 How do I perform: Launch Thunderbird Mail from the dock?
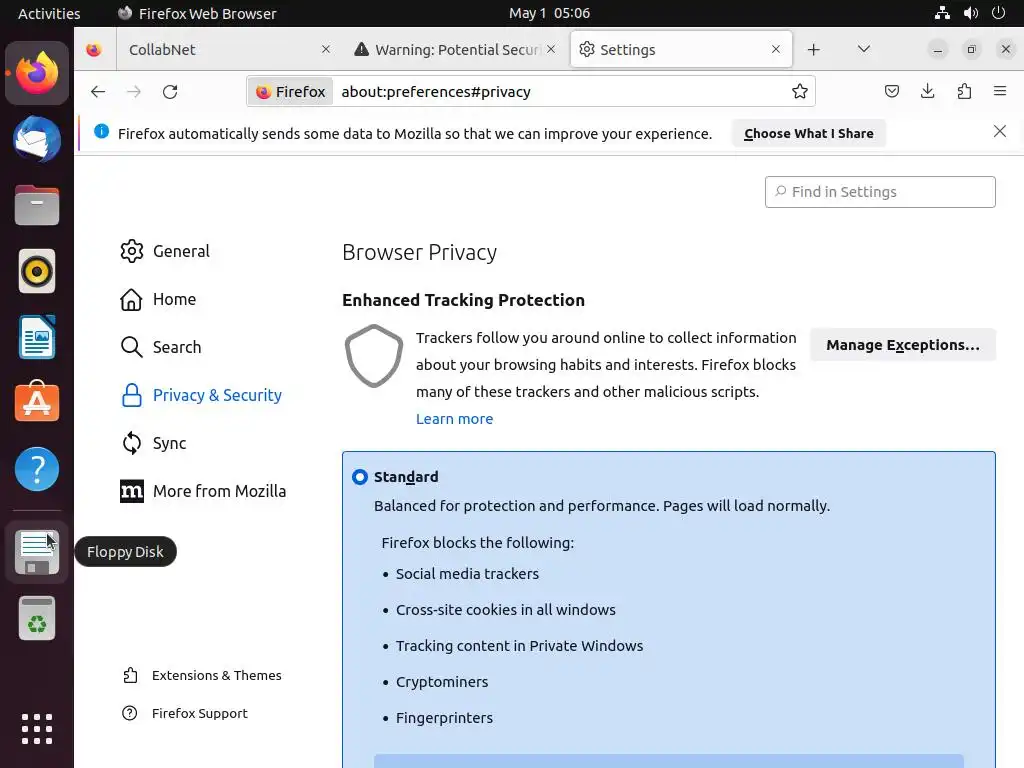pos(37,139)
